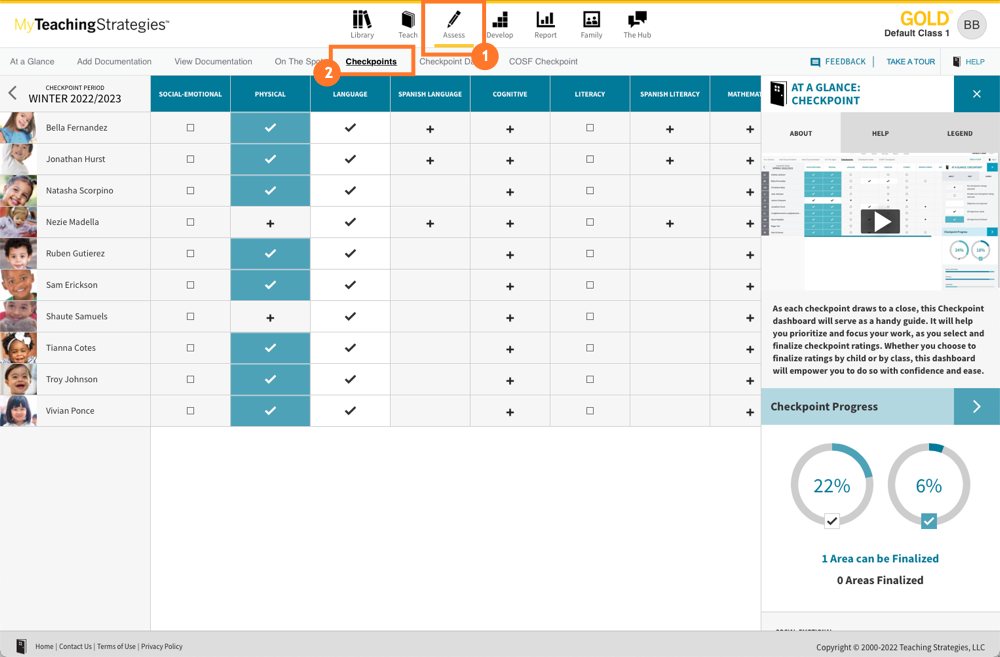Check Bella Fernandez's Social-Emotional checkbox

pyautogui.click(x=190, y=128)
